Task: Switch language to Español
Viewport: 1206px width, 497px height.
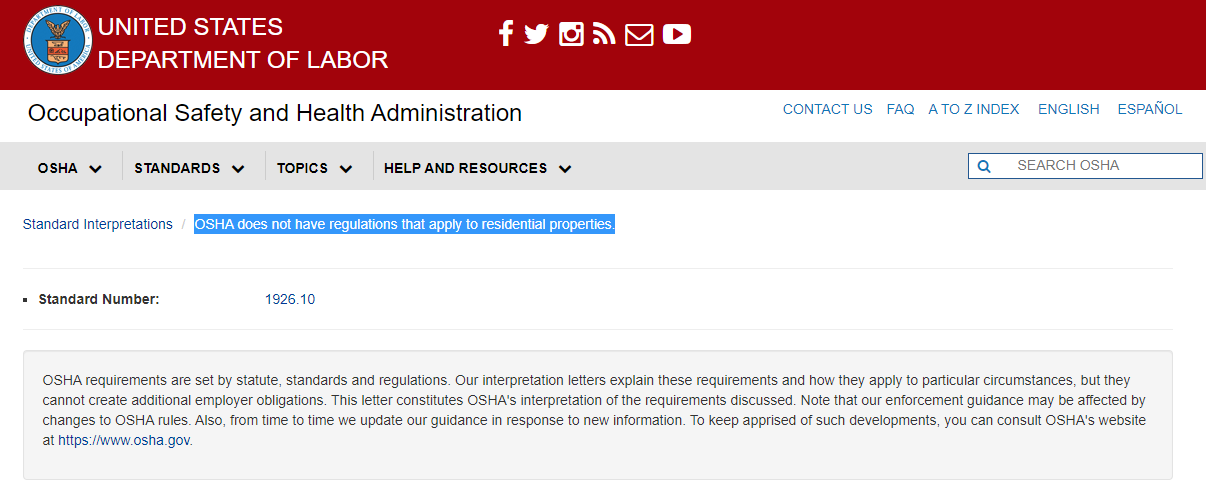Action: 1150,109
